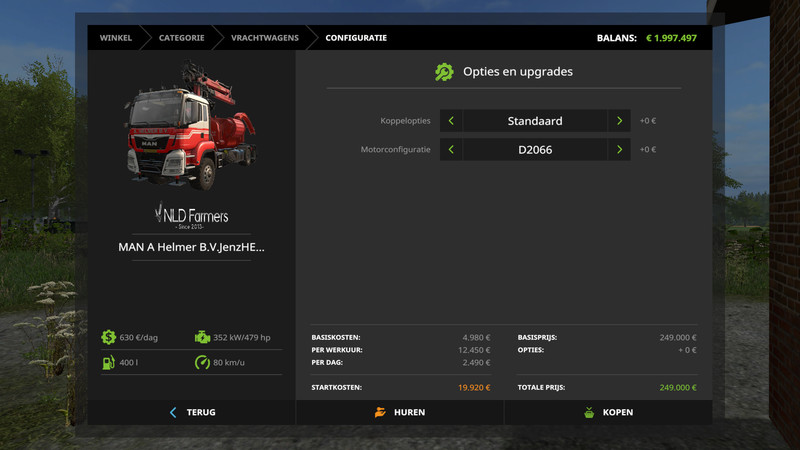Click the engine power icon
This screenshot has width=800, height=450.
point(203,337)
